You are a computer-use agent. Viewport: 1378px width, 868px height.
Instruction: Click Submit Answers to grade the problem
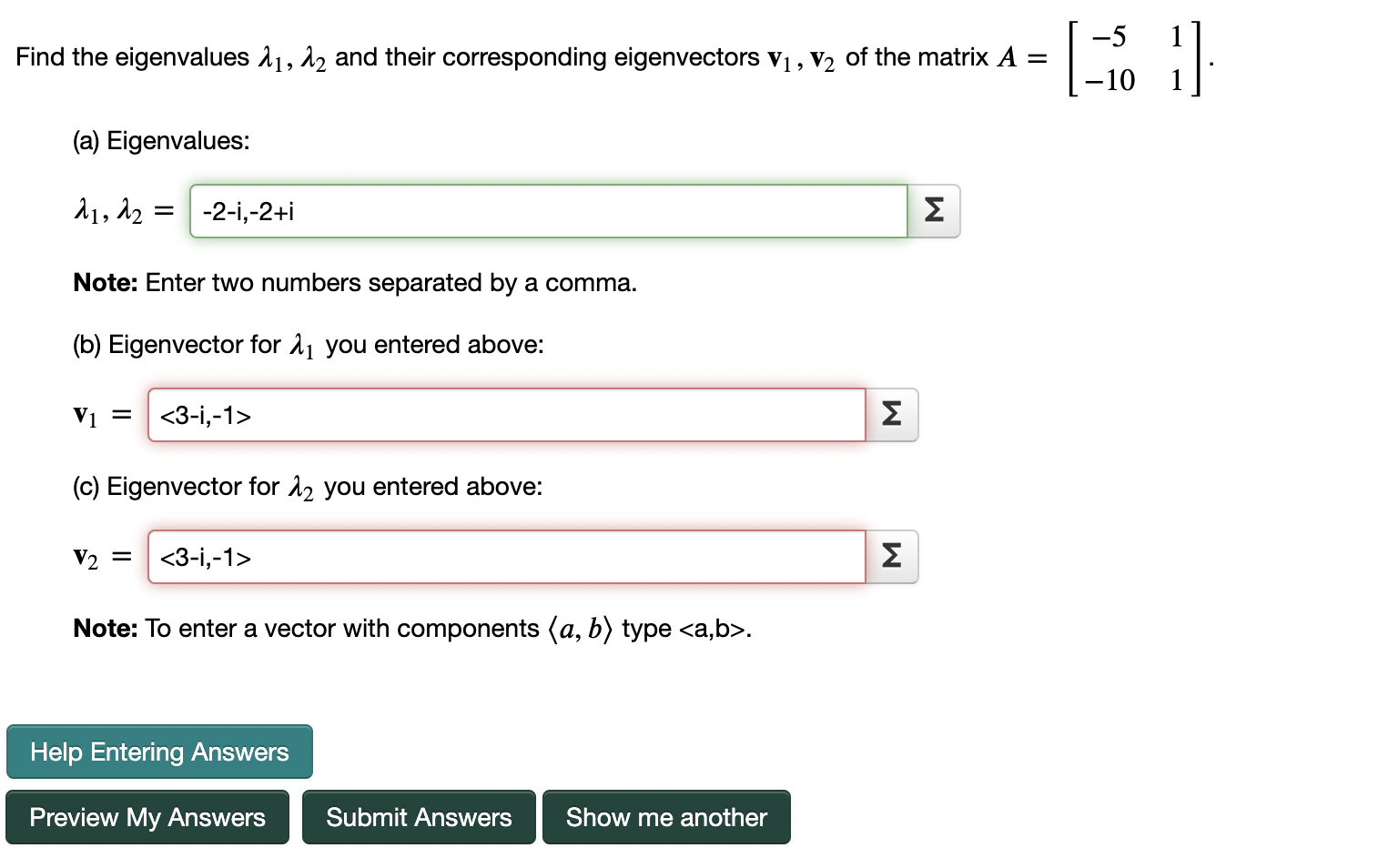418,817
